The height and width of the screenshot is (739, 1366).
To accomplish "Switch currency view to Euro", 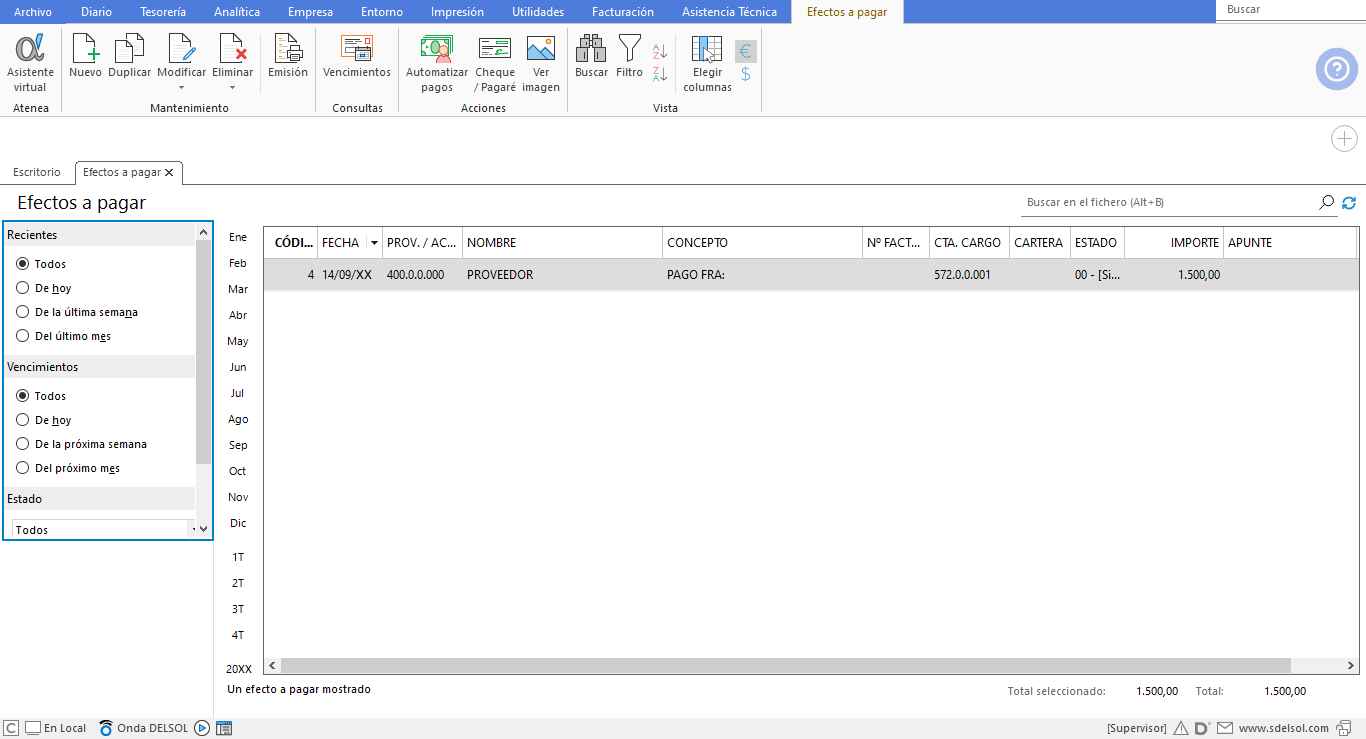I will tap(746, 52).
